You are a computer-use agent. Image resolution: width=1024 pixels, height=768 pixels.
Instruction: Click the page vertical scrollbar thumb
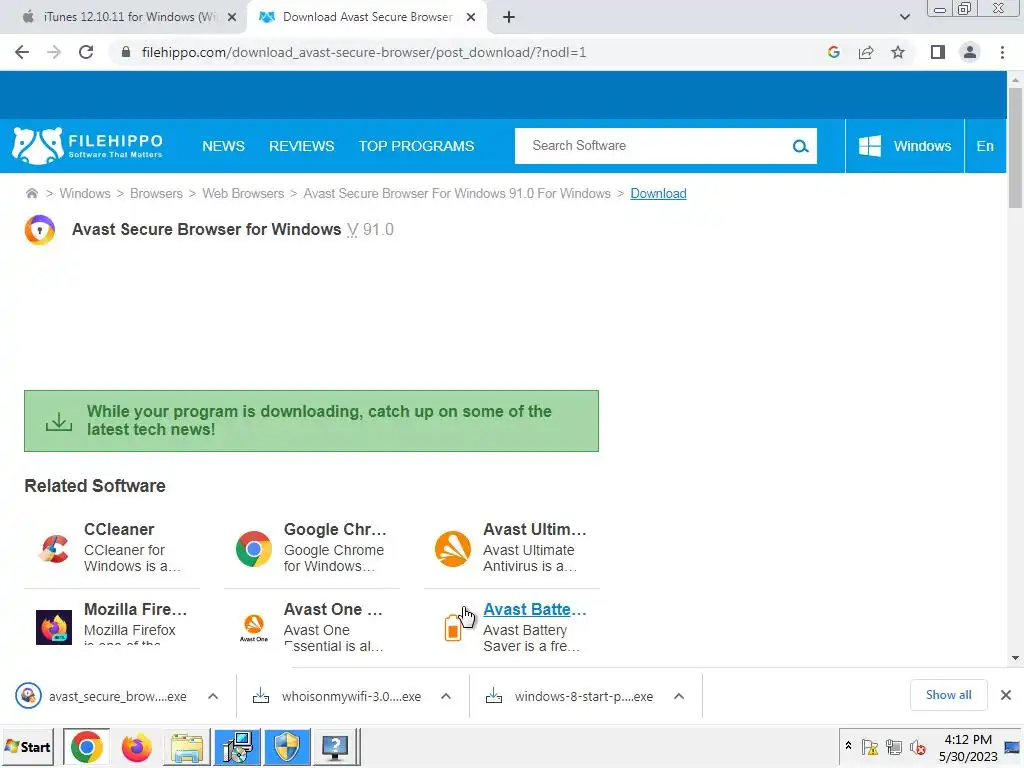click(x=1015, y=148)
